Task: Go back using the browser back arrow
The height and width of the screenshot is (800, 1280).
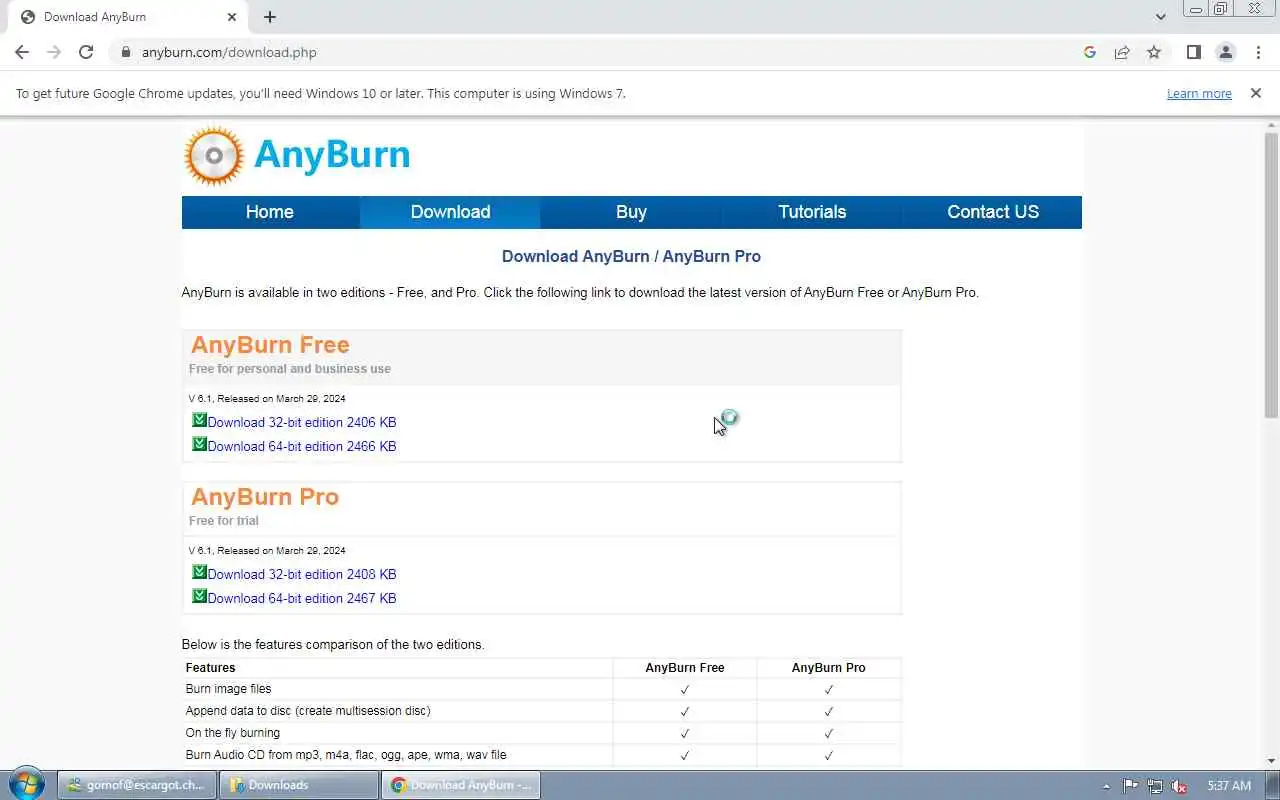Action: point(22,52)
